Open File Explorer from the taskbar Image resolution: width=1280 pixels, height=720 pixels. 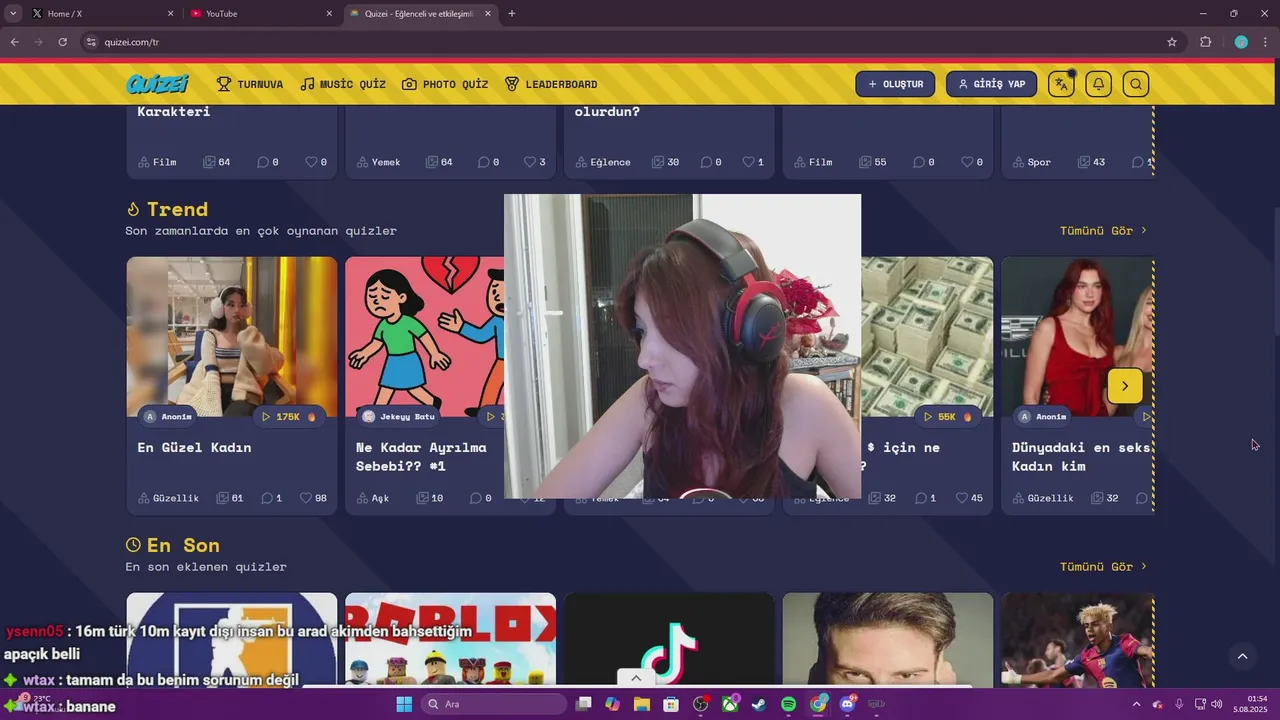point(642,704)
